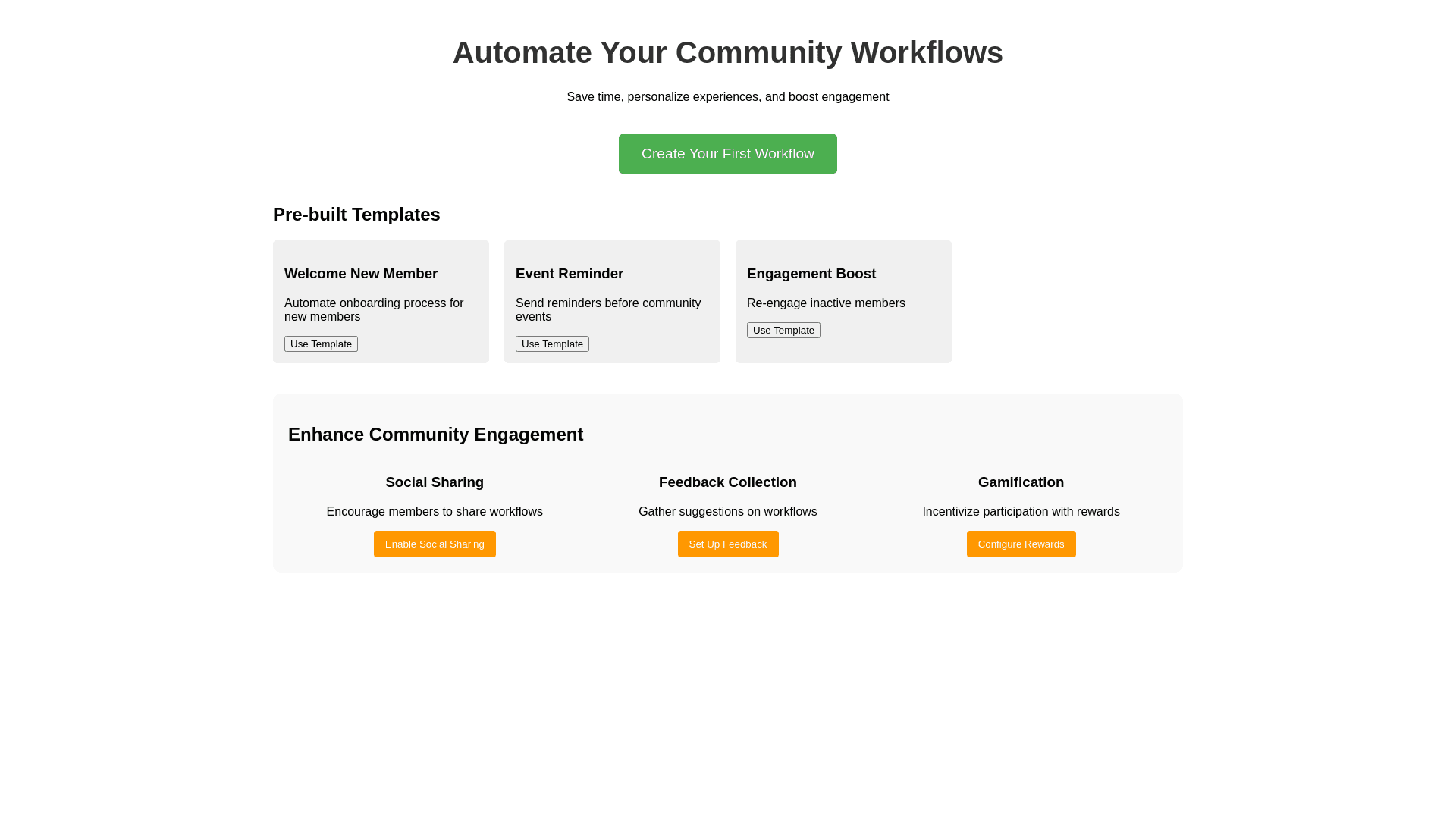Use the Engagement Boost template
The height and width of the screenshot is (819, 1456).
783,331
